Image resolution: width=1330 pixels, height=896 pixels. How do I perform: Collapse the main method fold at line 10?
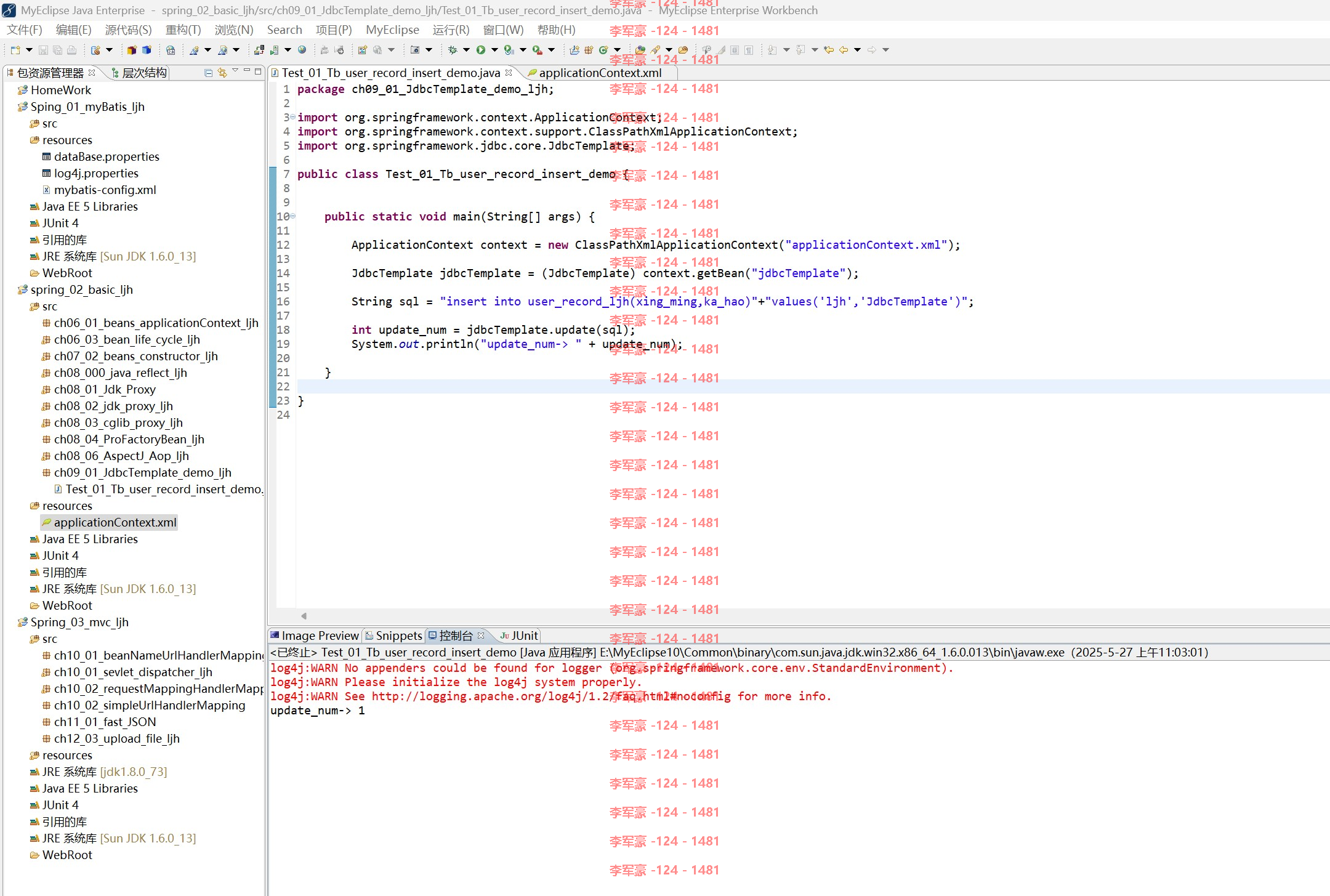coord(292,216)
